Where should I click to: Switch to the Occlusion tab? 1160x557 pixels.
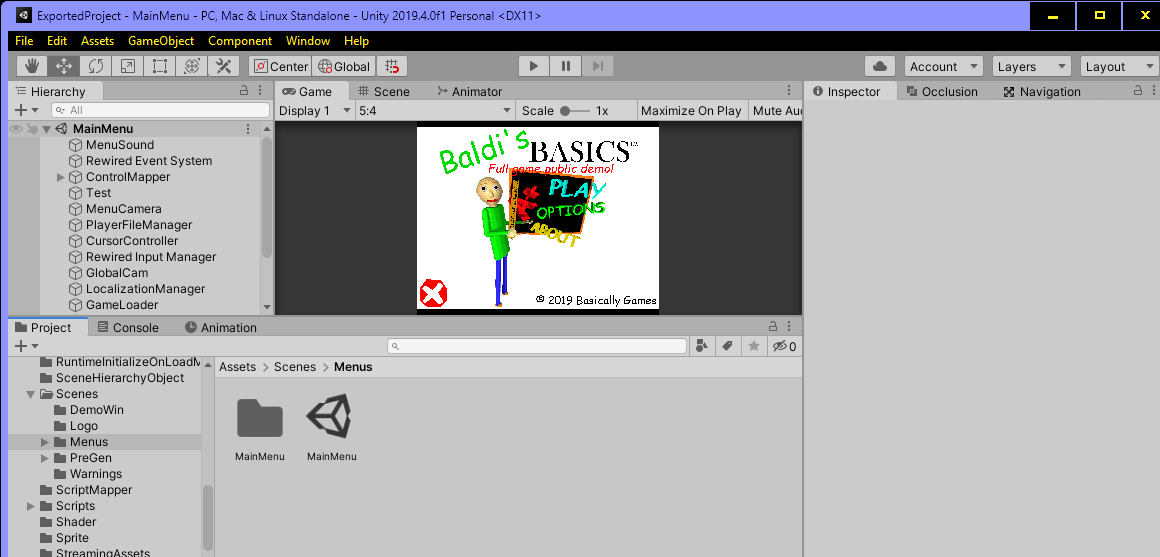coord(942,91)
